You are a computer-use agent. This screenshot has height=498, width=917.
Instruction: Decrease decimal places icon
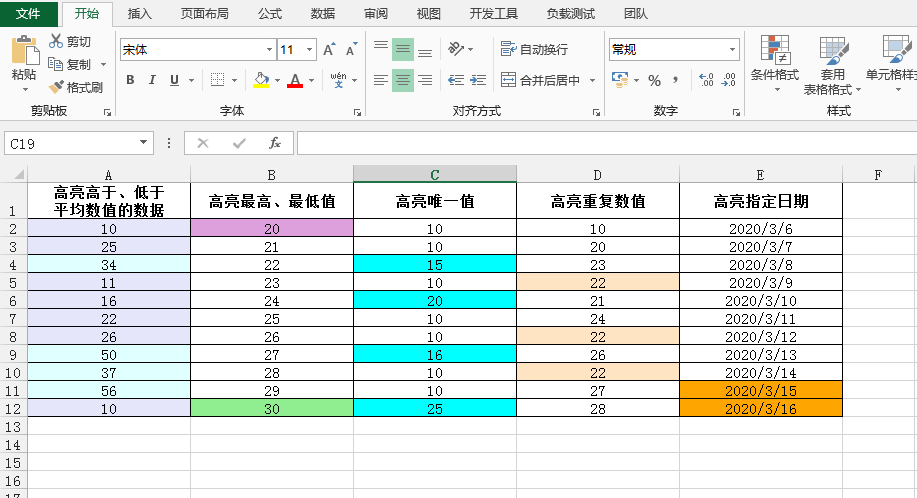tap(728, 80)
